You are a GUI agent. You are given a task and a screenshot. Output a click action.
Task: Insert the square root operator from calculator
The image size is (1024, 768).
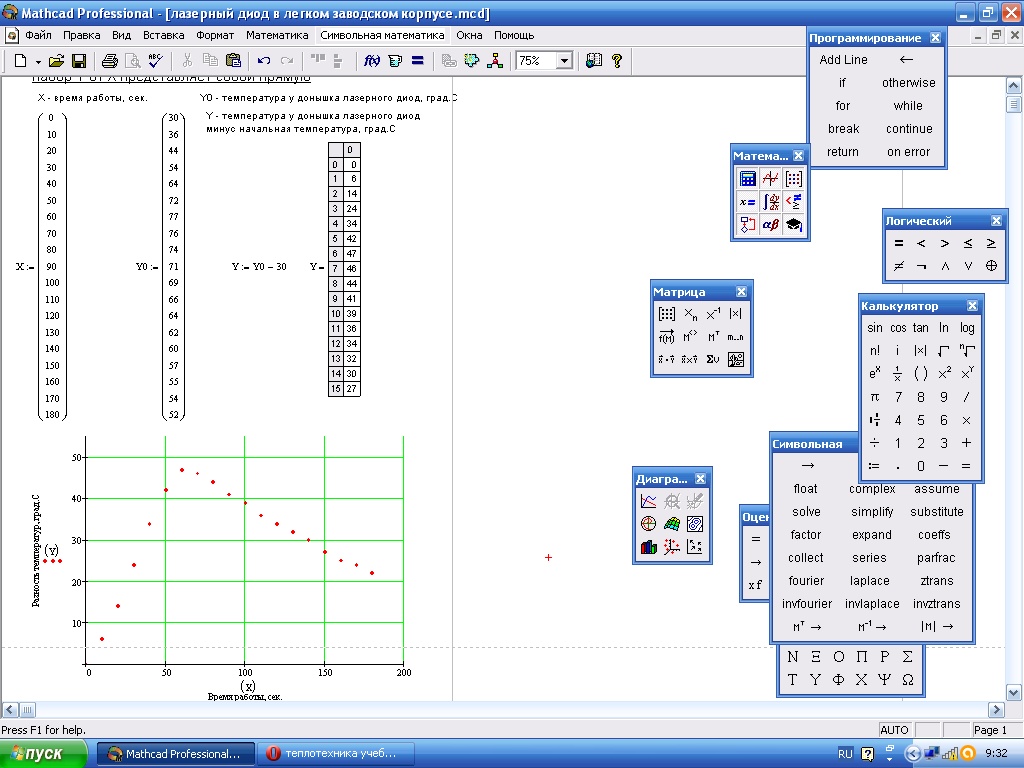coord(942,351)
